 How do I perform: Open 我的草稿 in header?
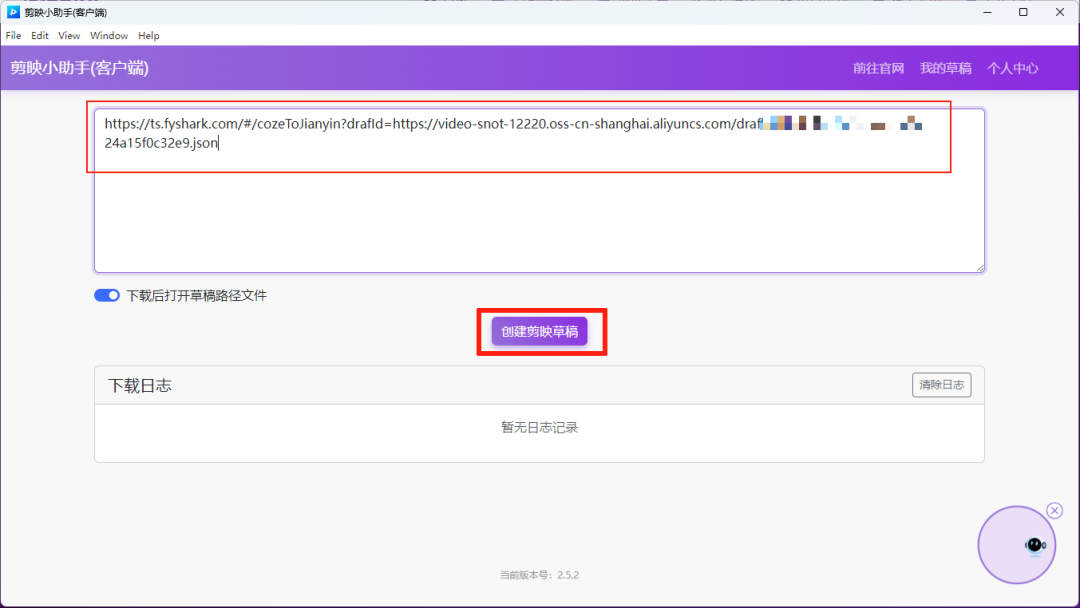[x=946, y=68]
